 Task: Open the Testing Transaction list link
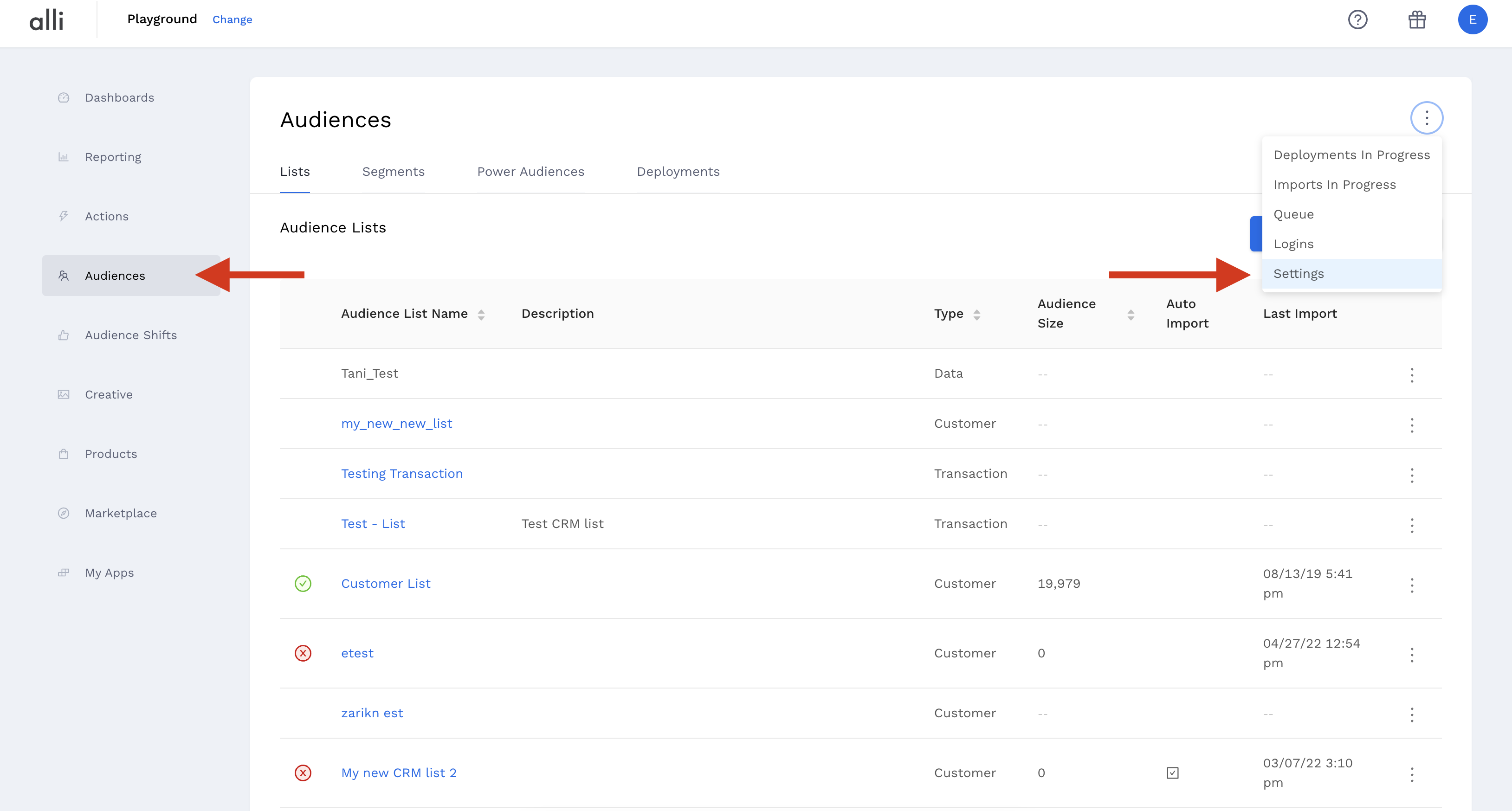(x=401, y=474)
